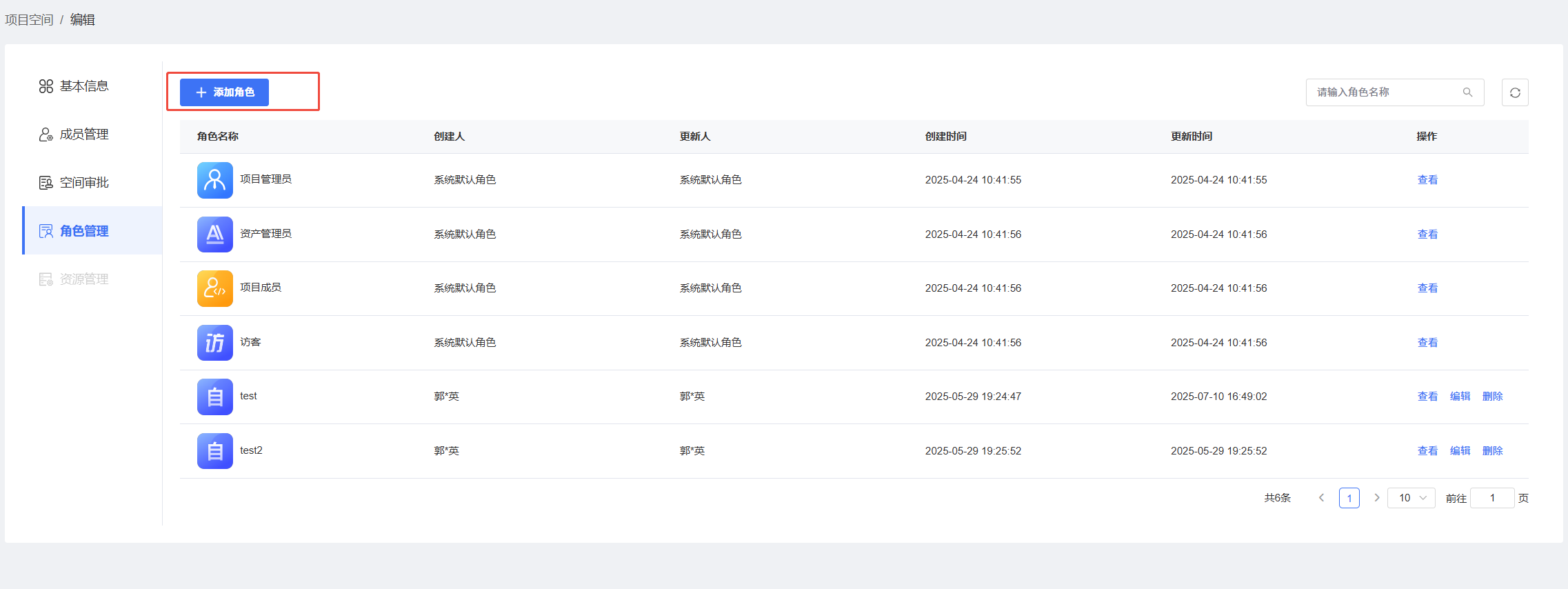
Task: Click the 空间审批 document icon
Action: tap(46, 183)
